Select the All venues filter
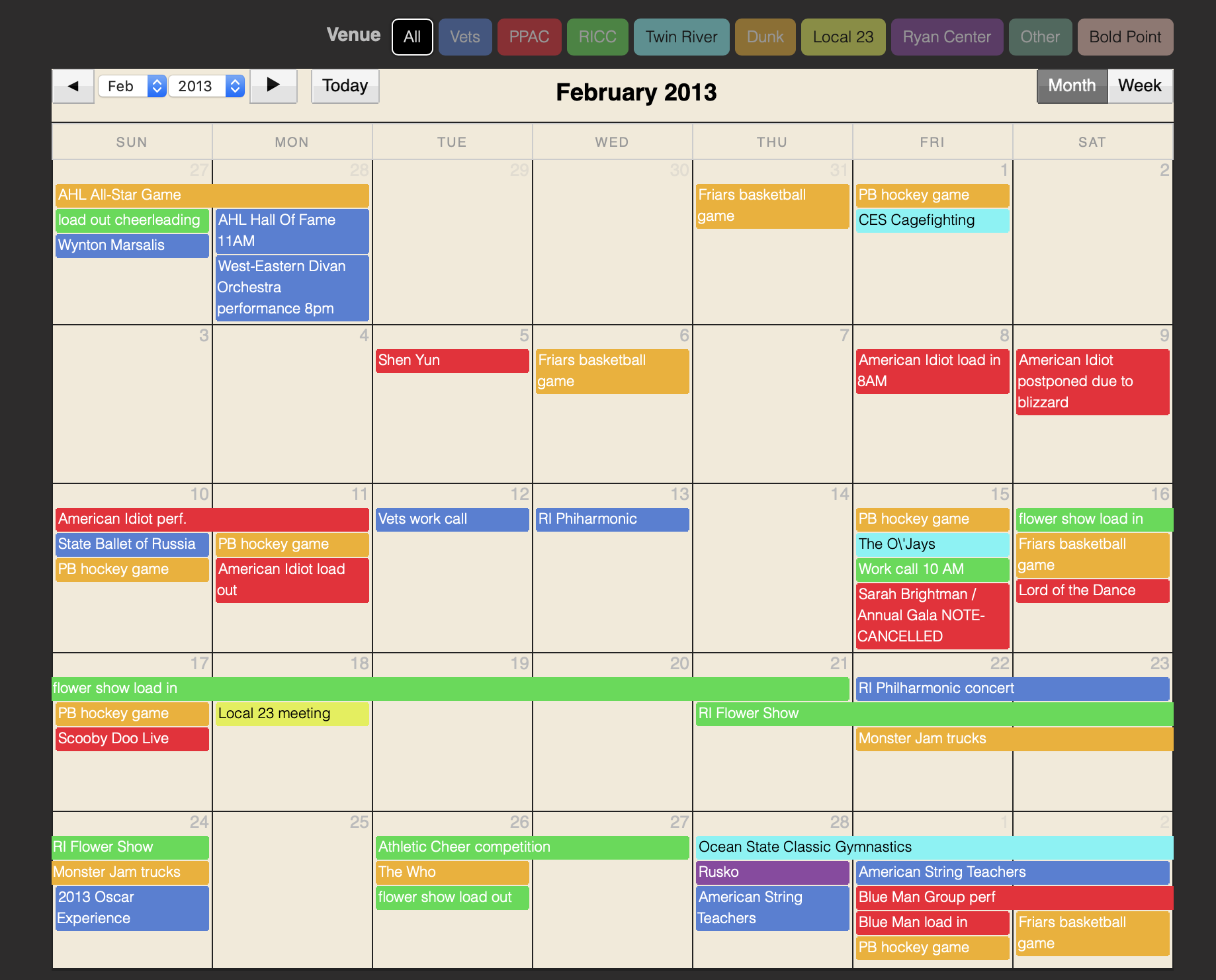1216x980 pixels. tap(412, 37)
